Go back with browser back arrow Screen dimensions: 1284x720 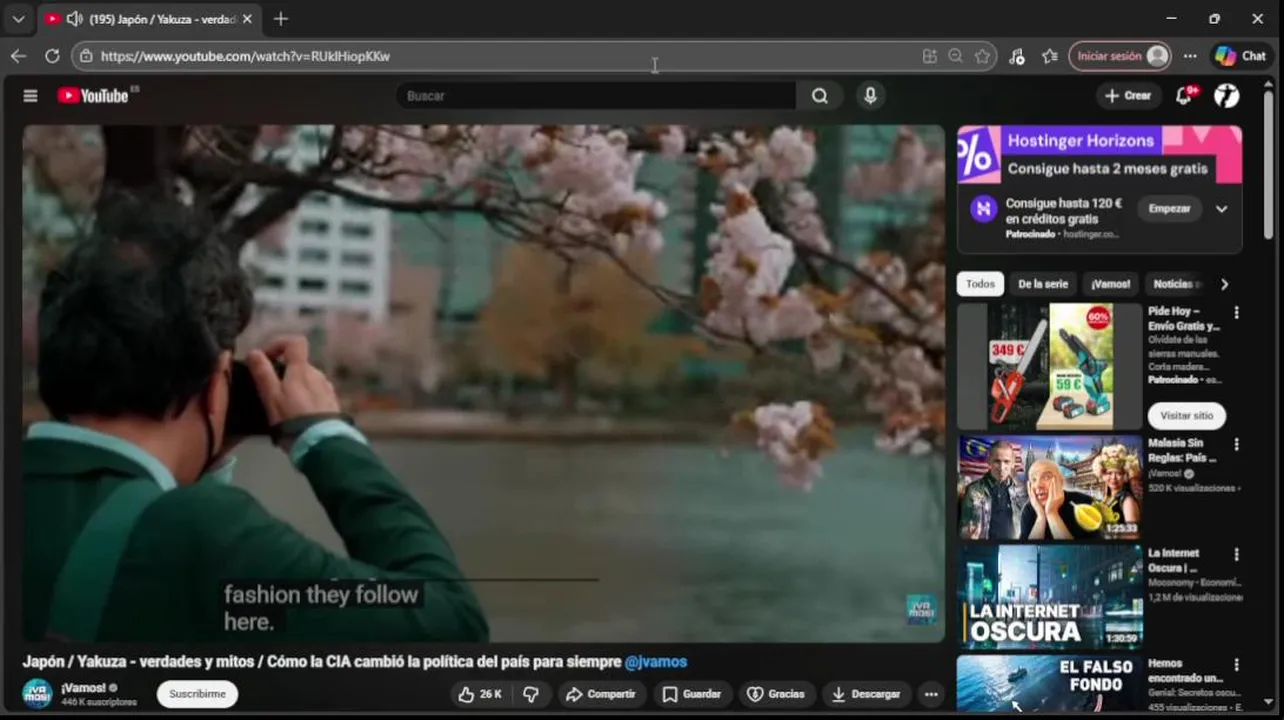18,56
